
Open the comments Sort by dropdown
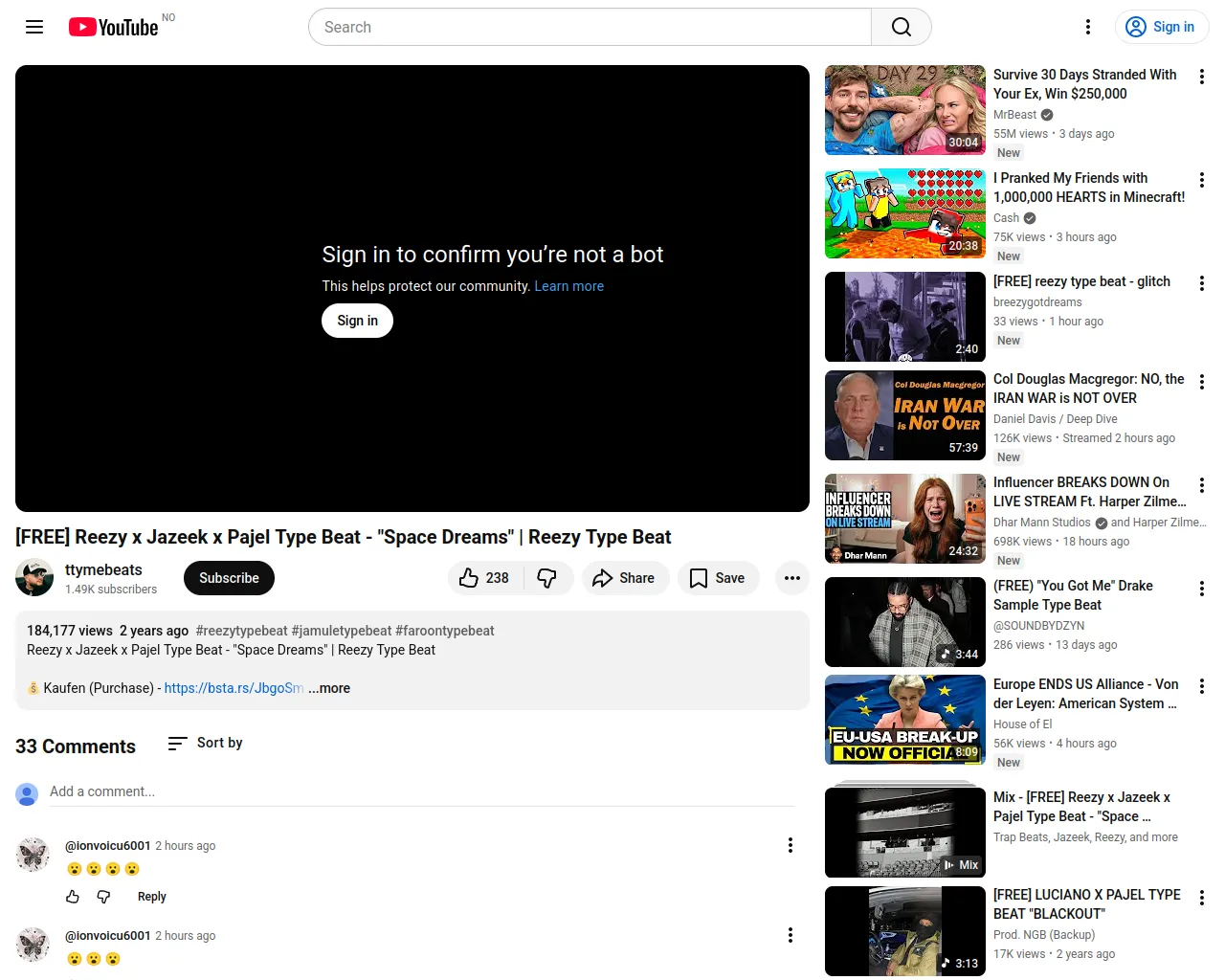204,743
